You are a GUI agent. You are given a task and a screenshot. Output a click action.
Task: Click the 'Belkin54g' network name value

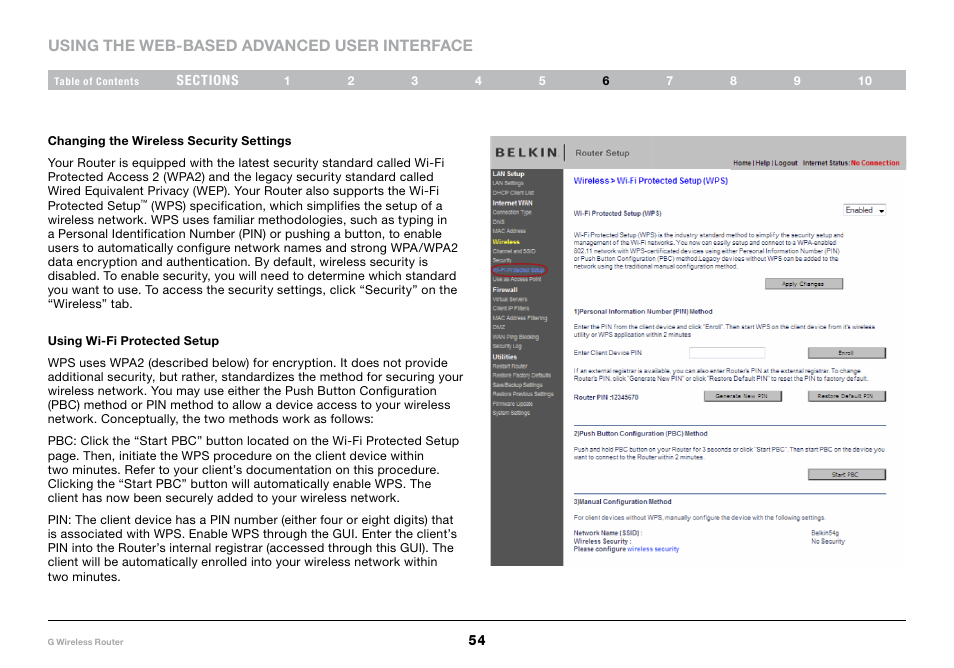825,533
